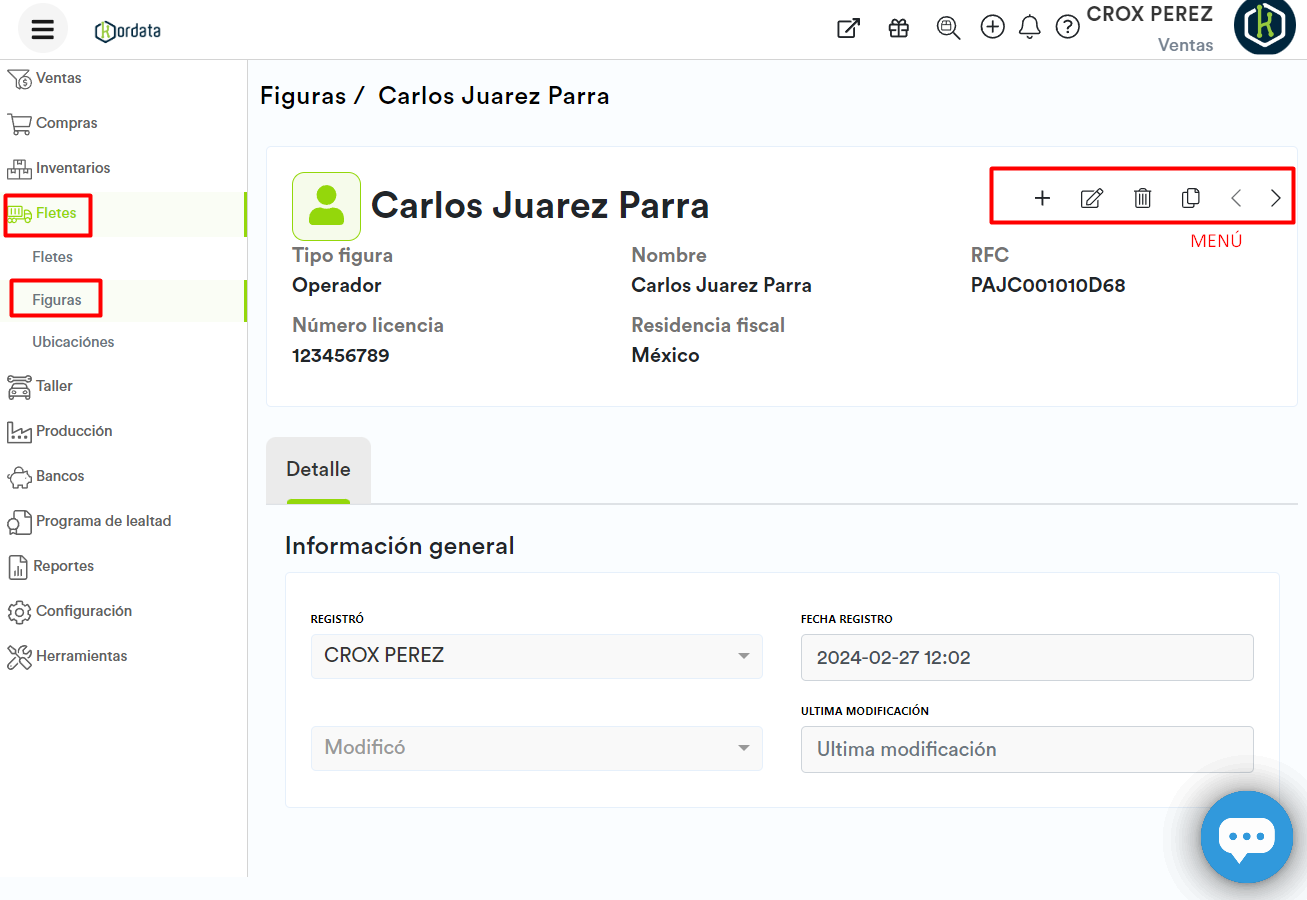The width and height of the screenshot is (1307, 900).
Task: Open the Configuración menu item
Action: [x=84, y=611]
